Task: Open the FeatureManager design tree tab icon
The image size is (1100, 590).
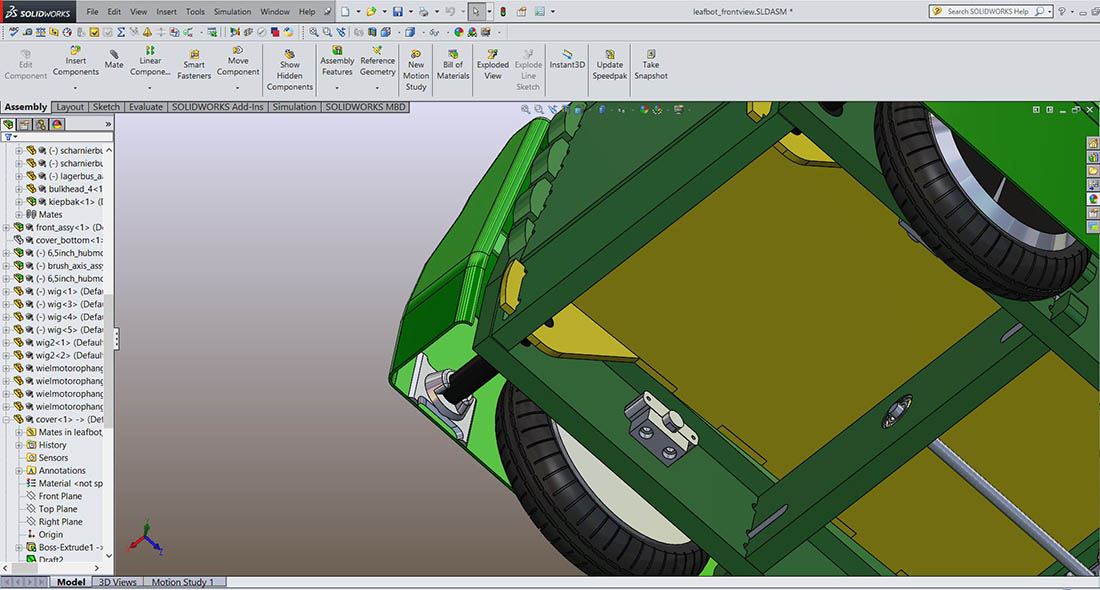Action: click(8, 124)
